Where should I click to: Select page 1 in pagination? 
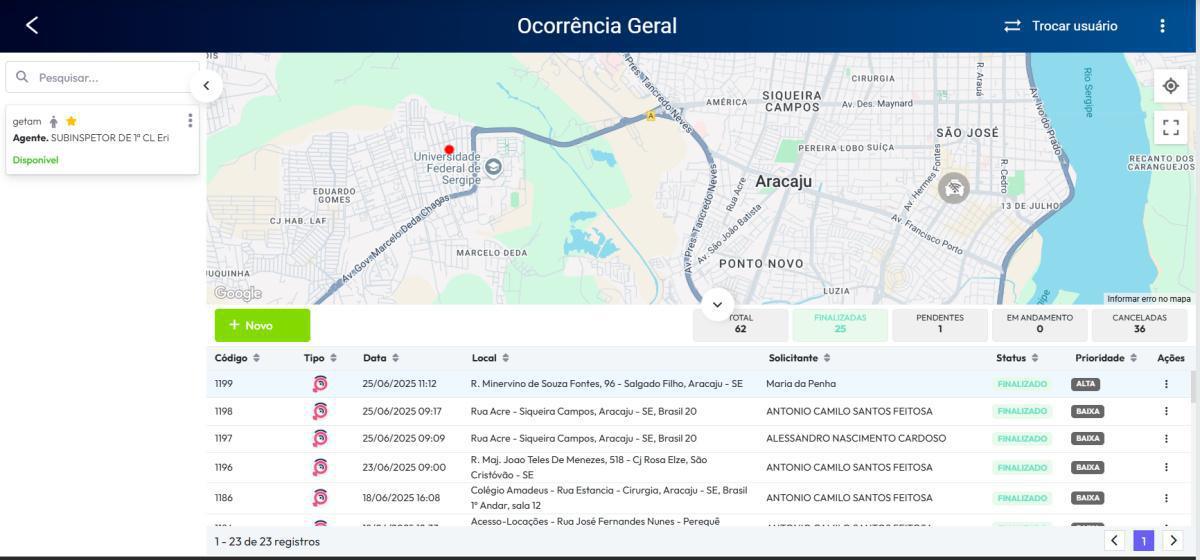[x=1144, y=541]
